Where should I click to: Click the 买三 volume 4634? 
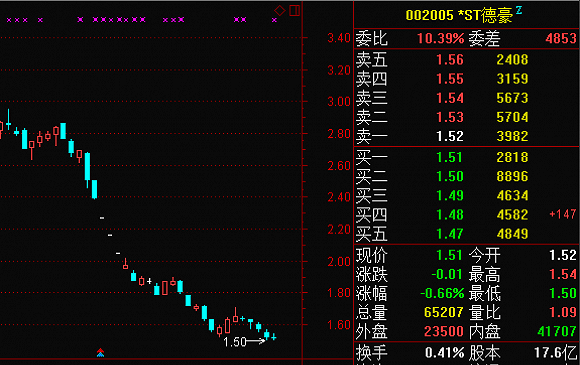click(x=512, y=196)
